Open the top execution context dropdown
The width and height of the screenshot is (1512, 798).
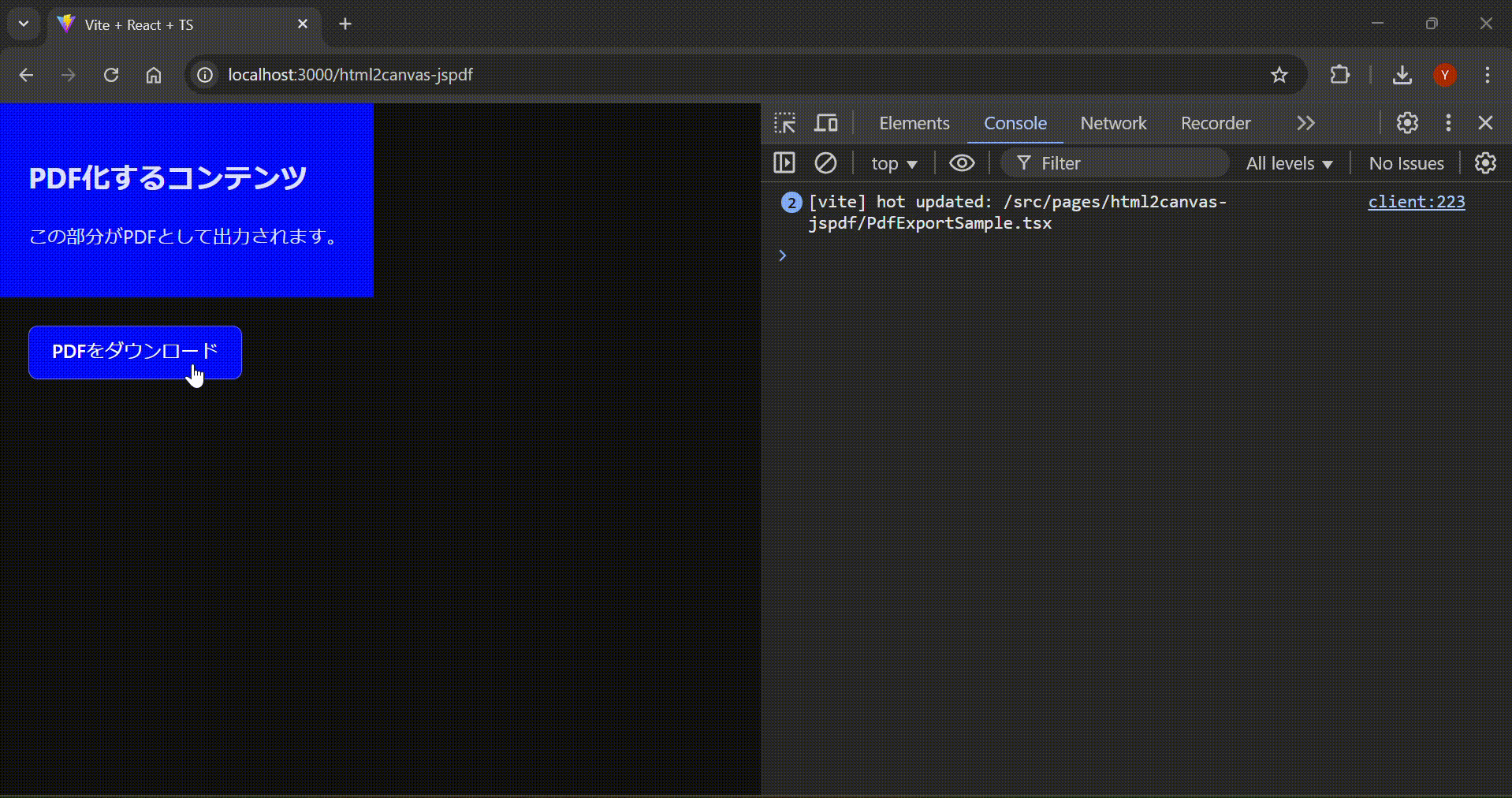[894, 162]
